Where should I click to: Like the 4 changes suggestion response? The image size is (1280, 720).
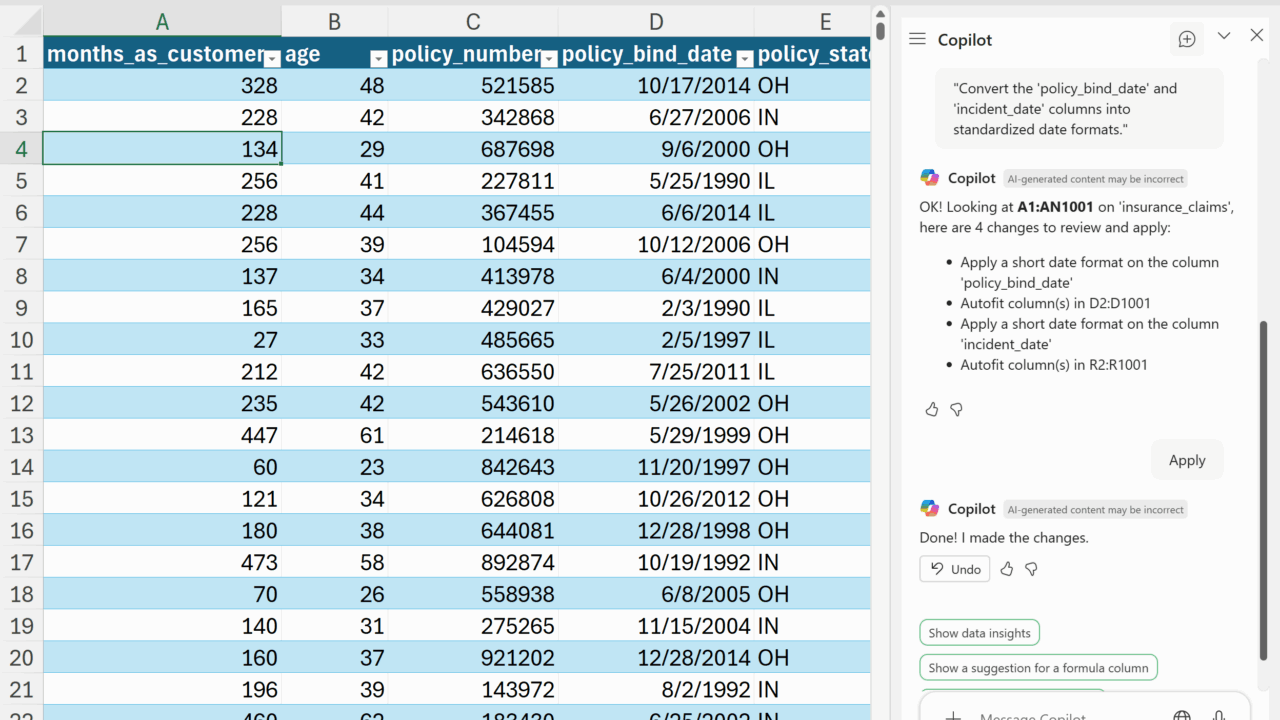pos(932,409)
